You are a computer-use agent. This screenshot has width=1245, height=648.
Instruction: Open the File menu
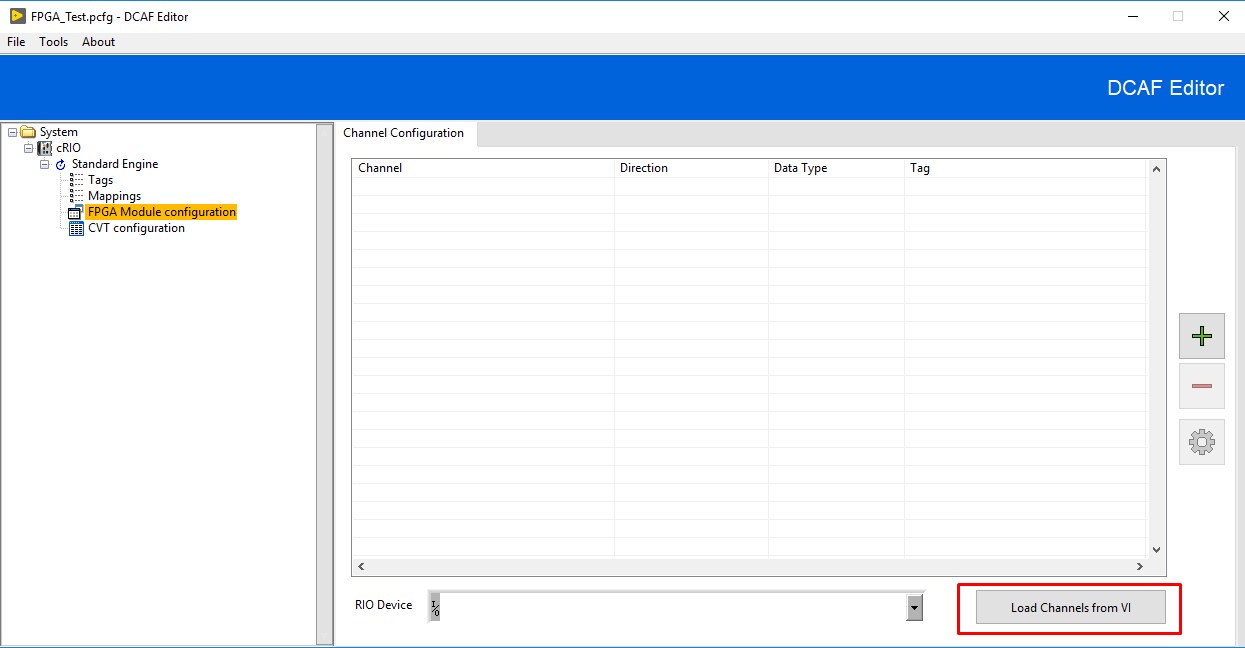(16, 42)
